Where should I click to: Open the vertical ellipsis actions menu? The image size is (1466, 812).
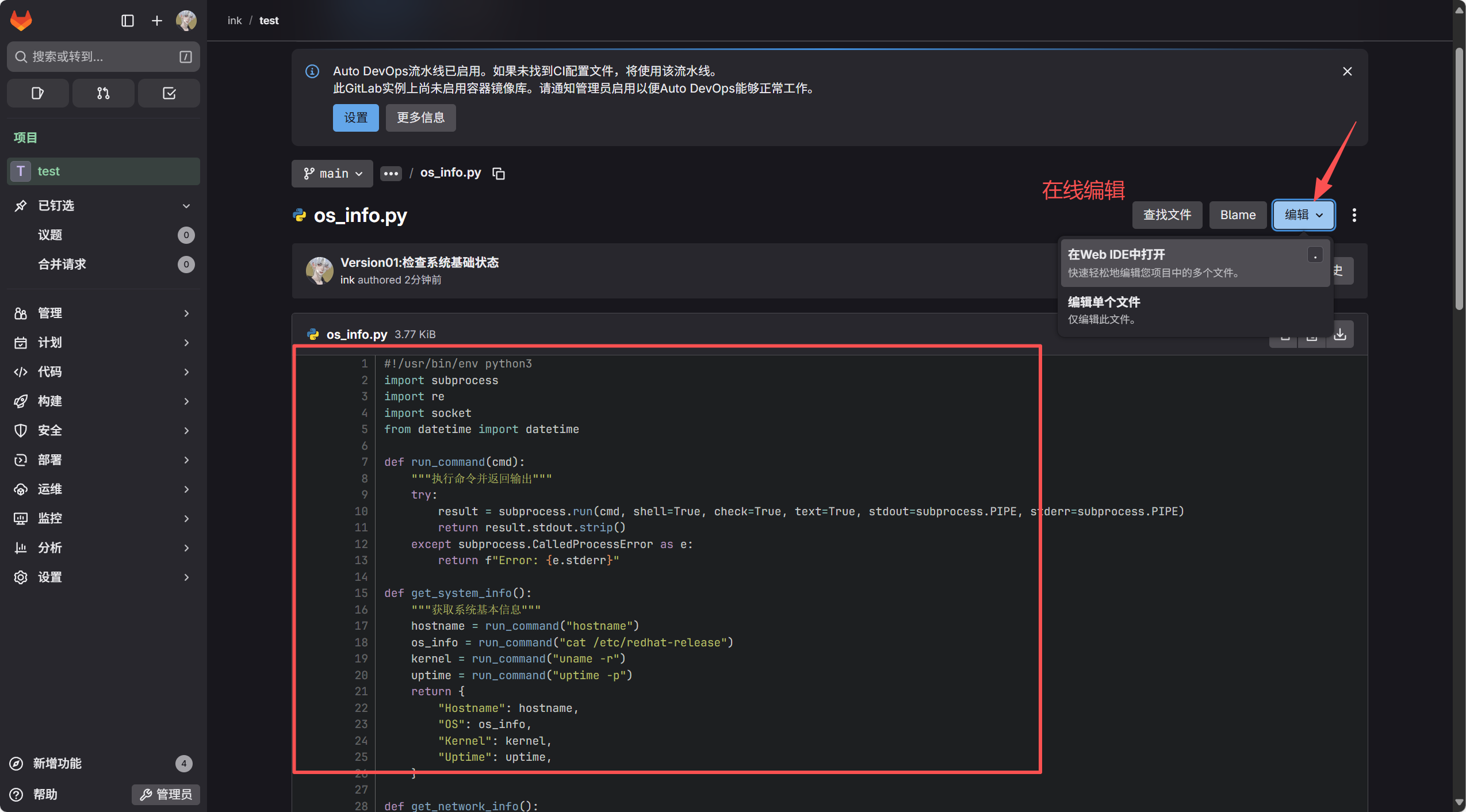point(1354,215)
